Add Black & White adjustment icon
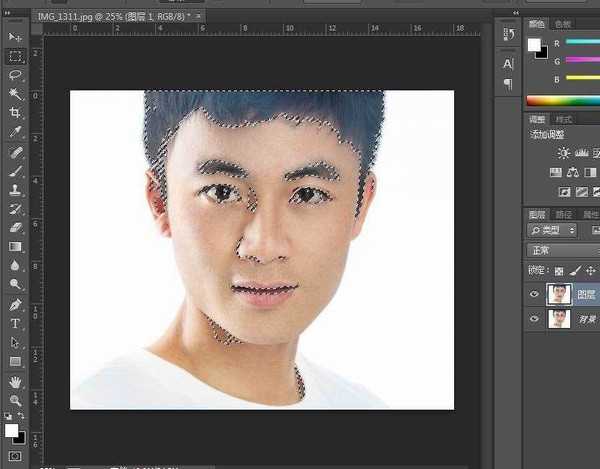 point(590,173)
